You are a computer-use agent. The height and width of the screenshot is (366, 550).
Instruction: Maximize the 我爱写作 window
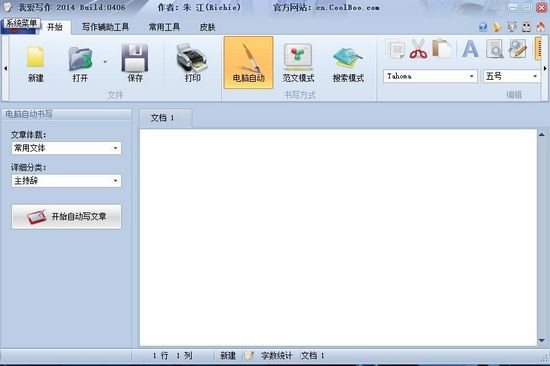528,7
